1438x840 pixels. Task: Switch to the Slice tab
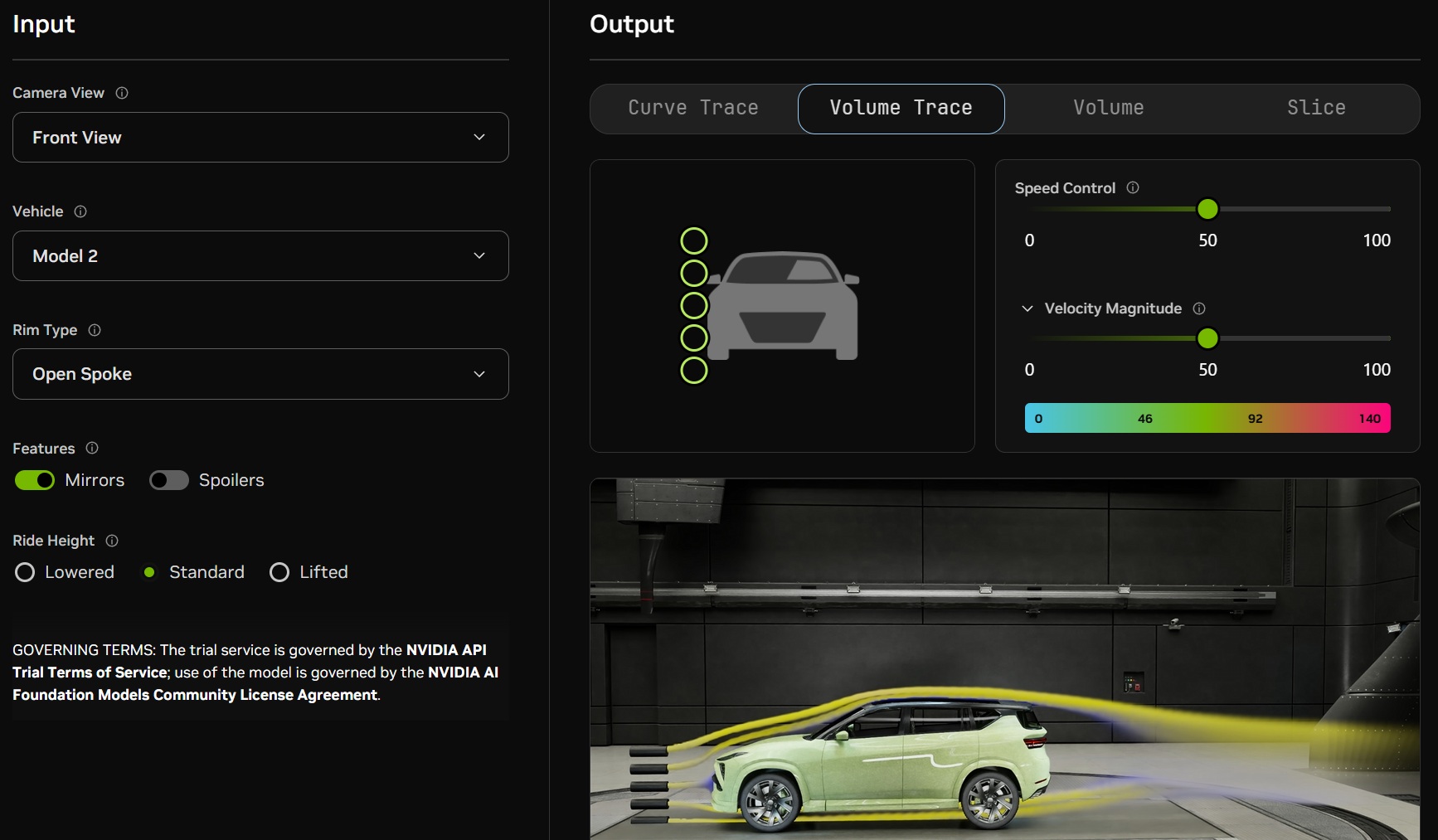pos(1316,108)
